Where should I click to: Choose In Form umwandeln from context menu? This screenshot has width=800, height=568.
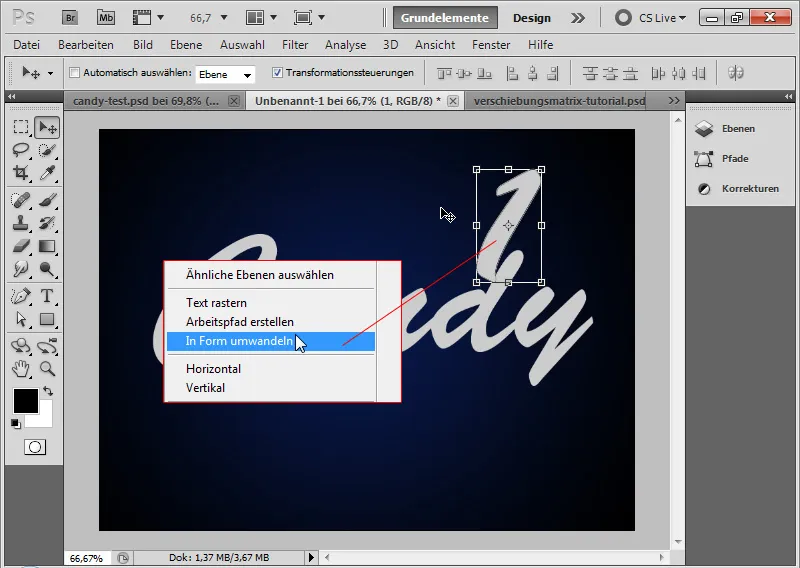click(x=271, y=341)
